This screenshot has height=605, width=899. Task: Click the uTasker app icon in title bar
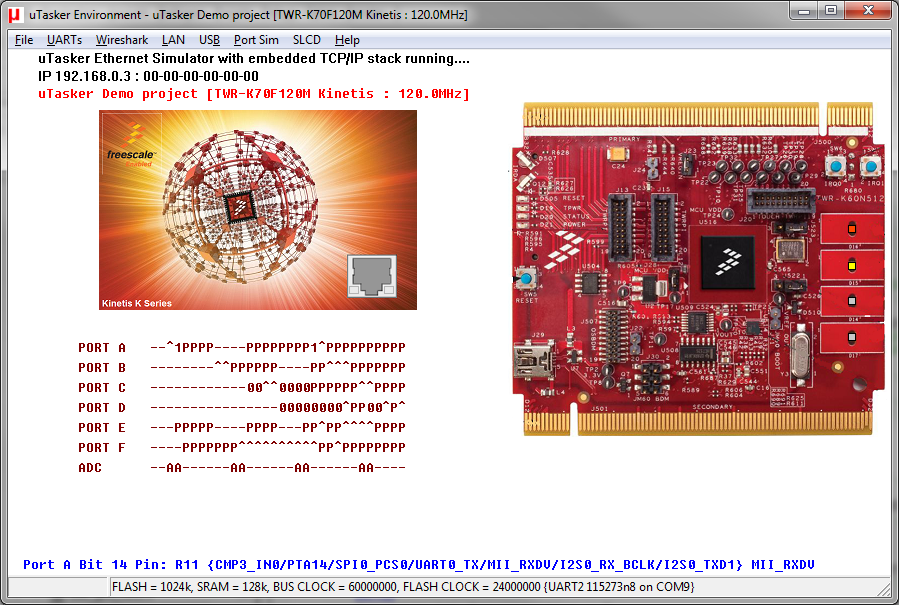14,14
